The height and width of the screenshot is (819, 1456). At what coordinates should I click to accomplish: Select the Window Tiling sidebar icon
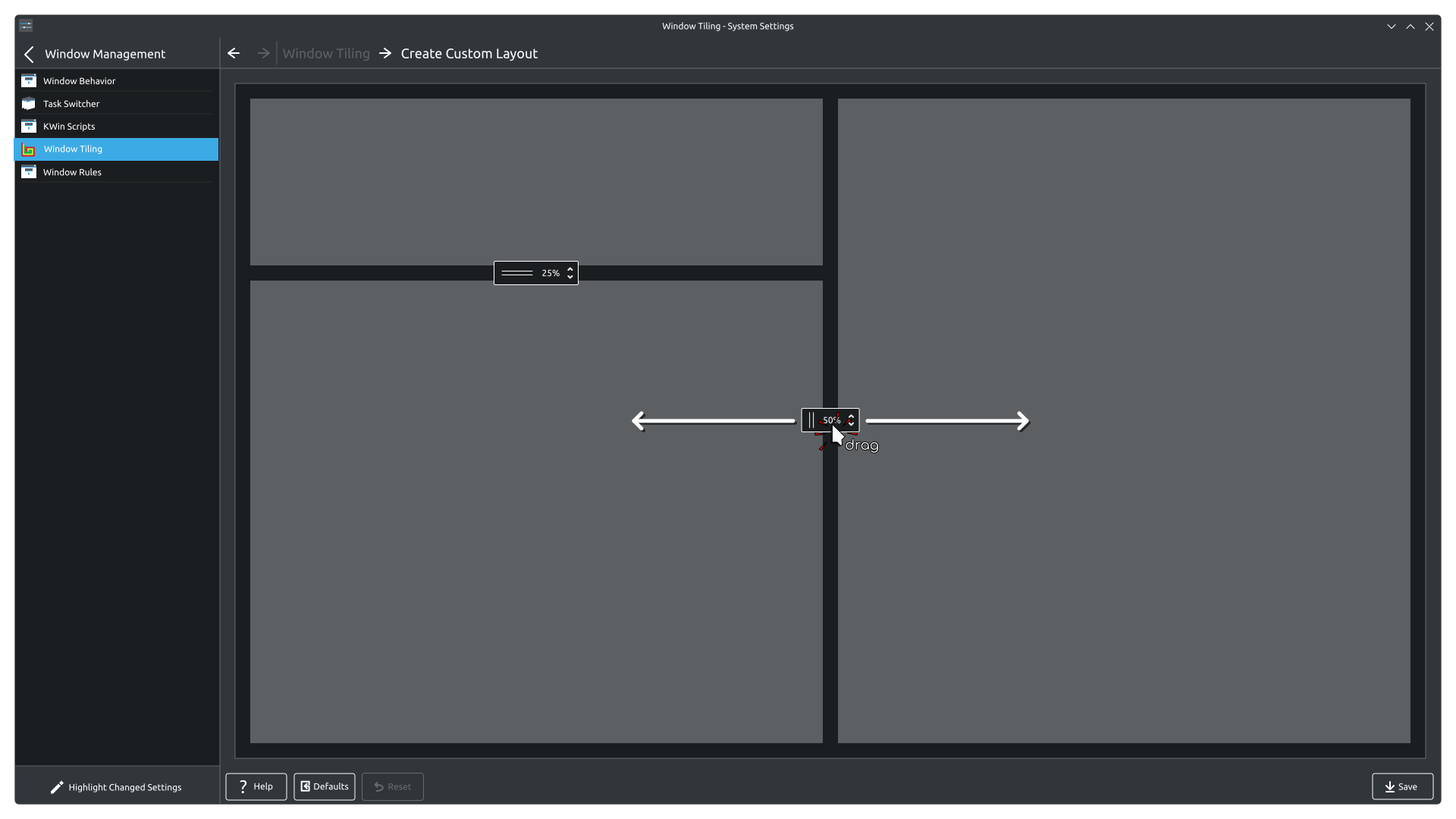coord(28,149)
